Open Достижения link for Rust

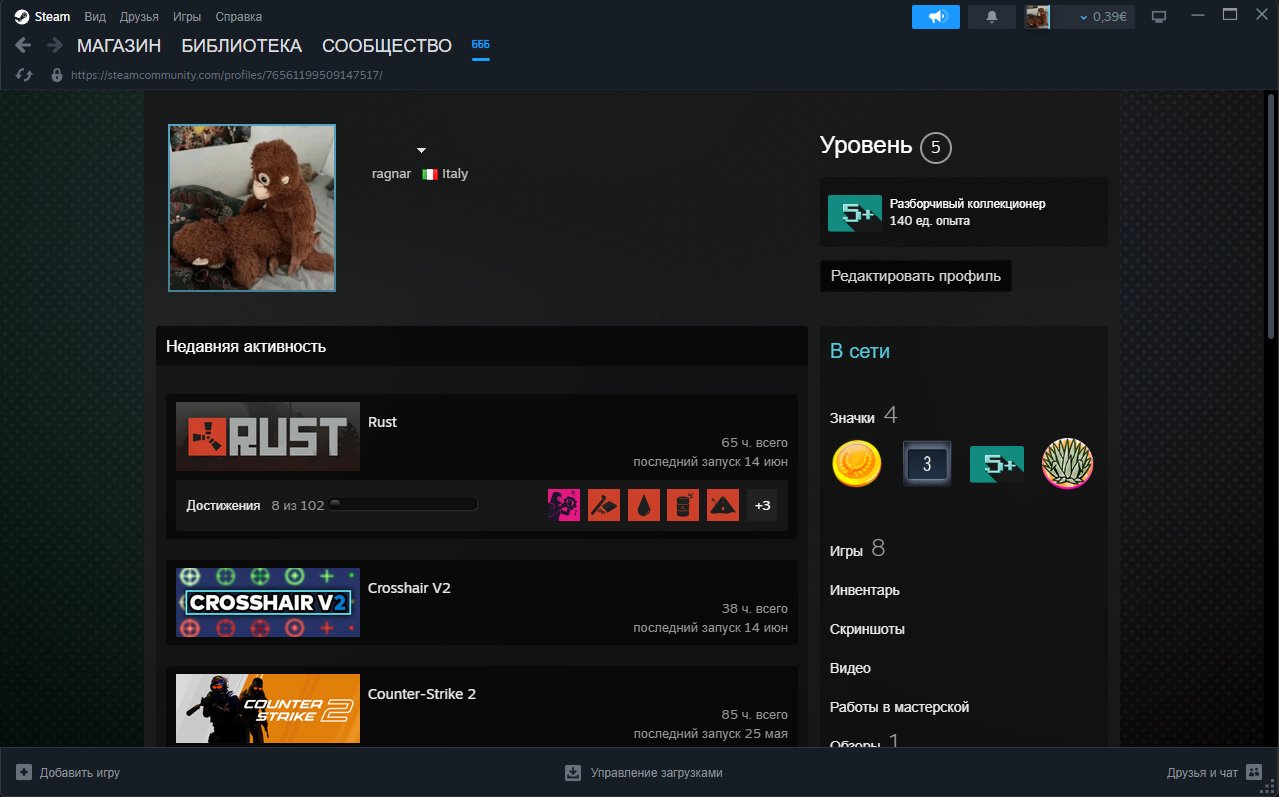pyautogui.click(x=223, y=506)
